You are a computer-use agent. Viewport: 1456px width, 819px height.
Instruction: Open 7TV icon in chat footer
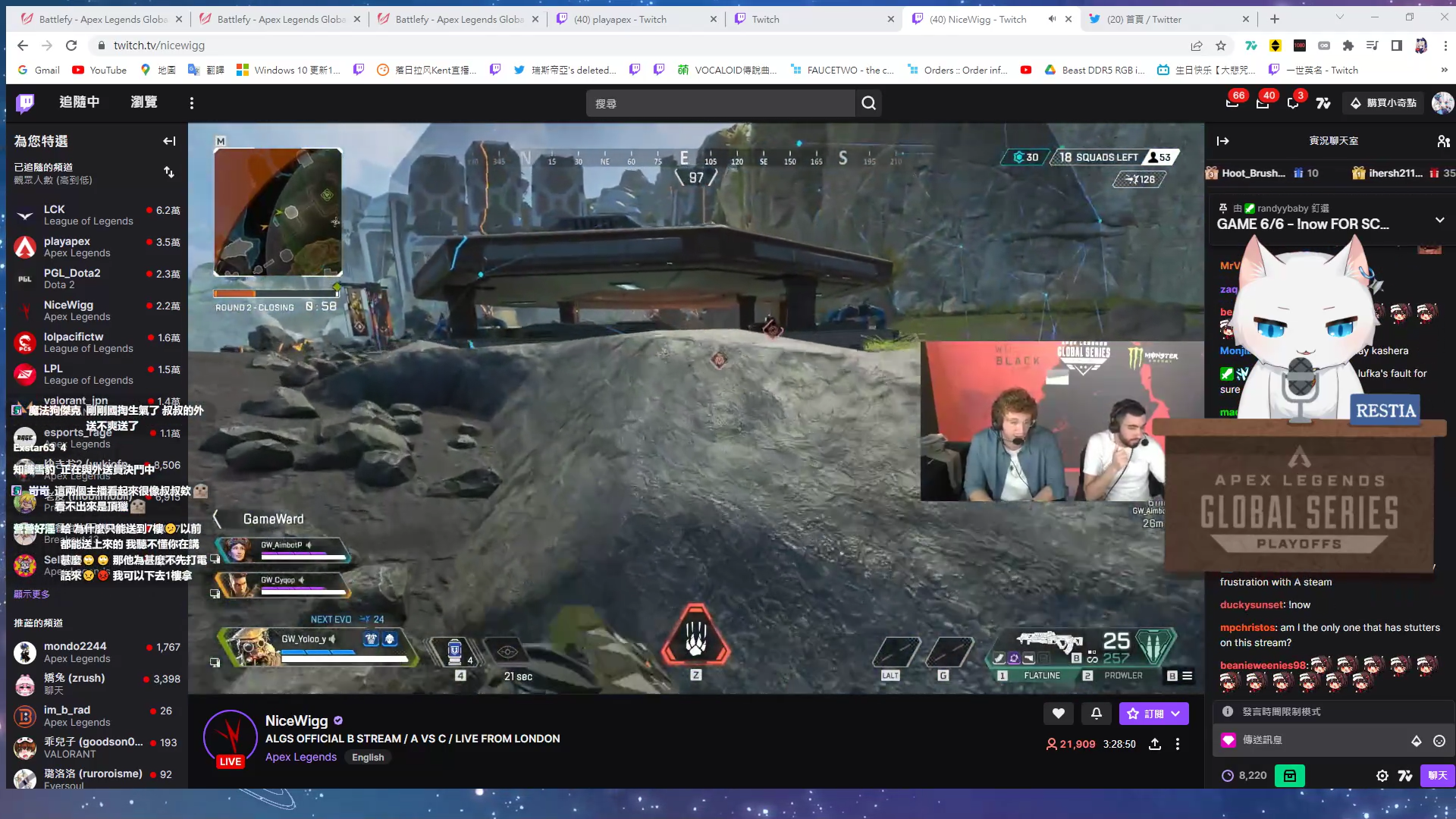coord(1405,776)
